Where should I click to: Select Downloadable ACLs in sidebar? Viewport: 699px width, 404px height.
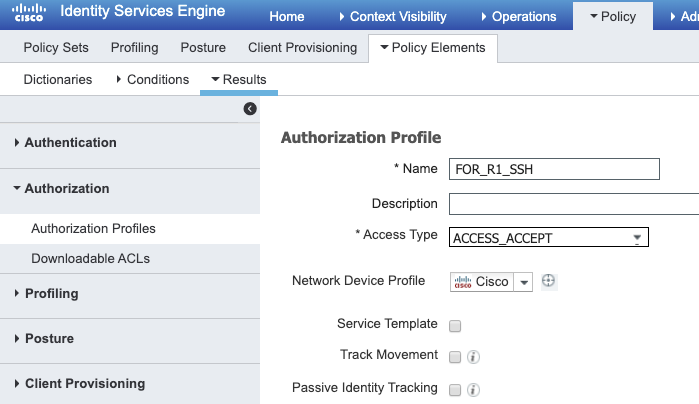click(90, 259)
